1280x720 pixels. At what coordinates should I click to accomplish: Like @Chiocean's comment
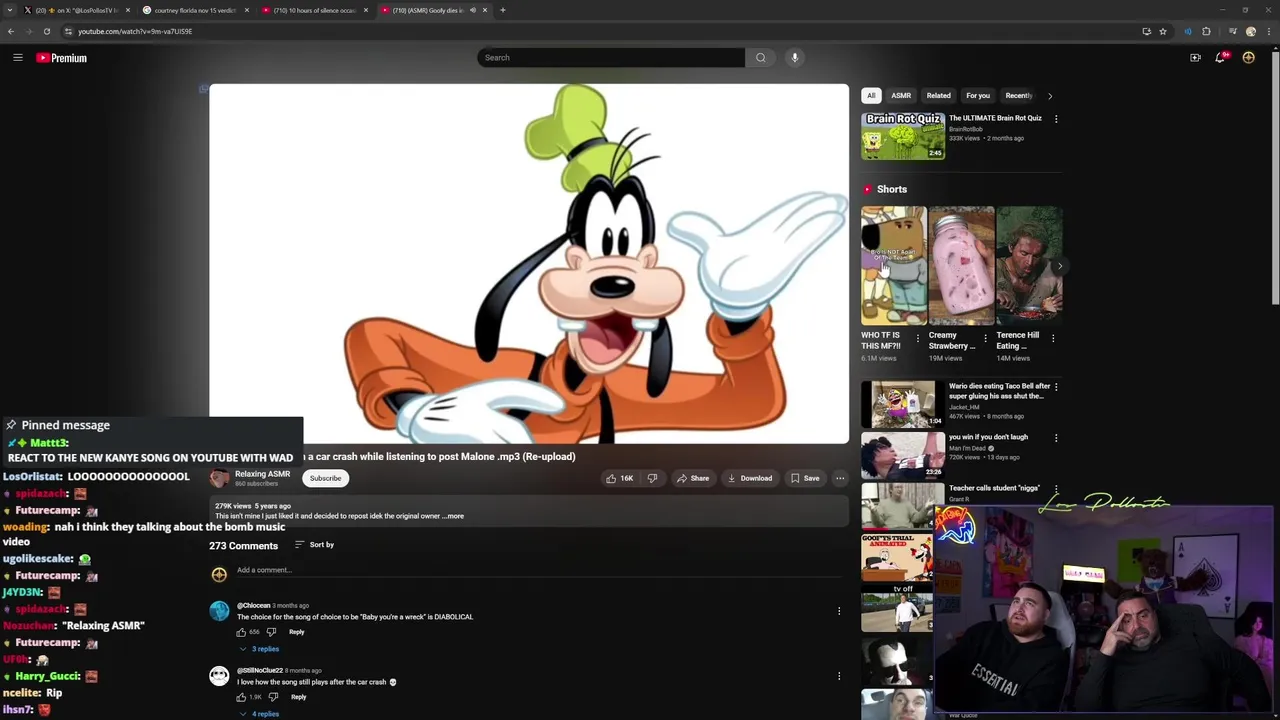[241, 632]
